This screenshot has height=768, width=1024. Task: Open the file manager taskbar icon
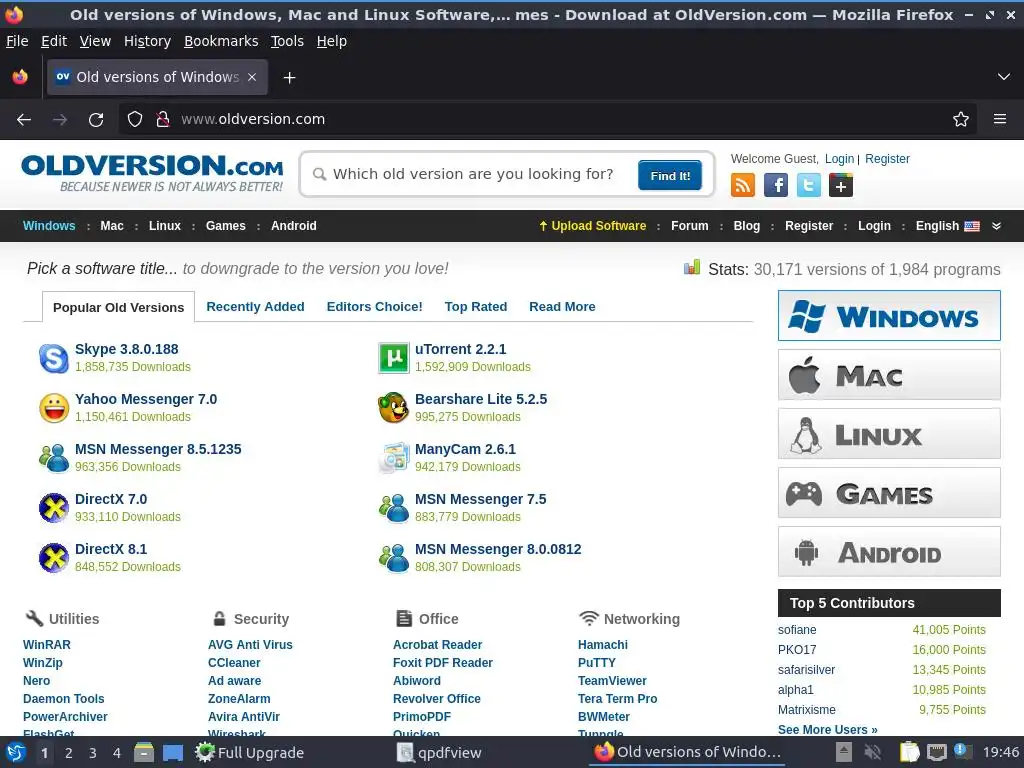pos(144,752)
